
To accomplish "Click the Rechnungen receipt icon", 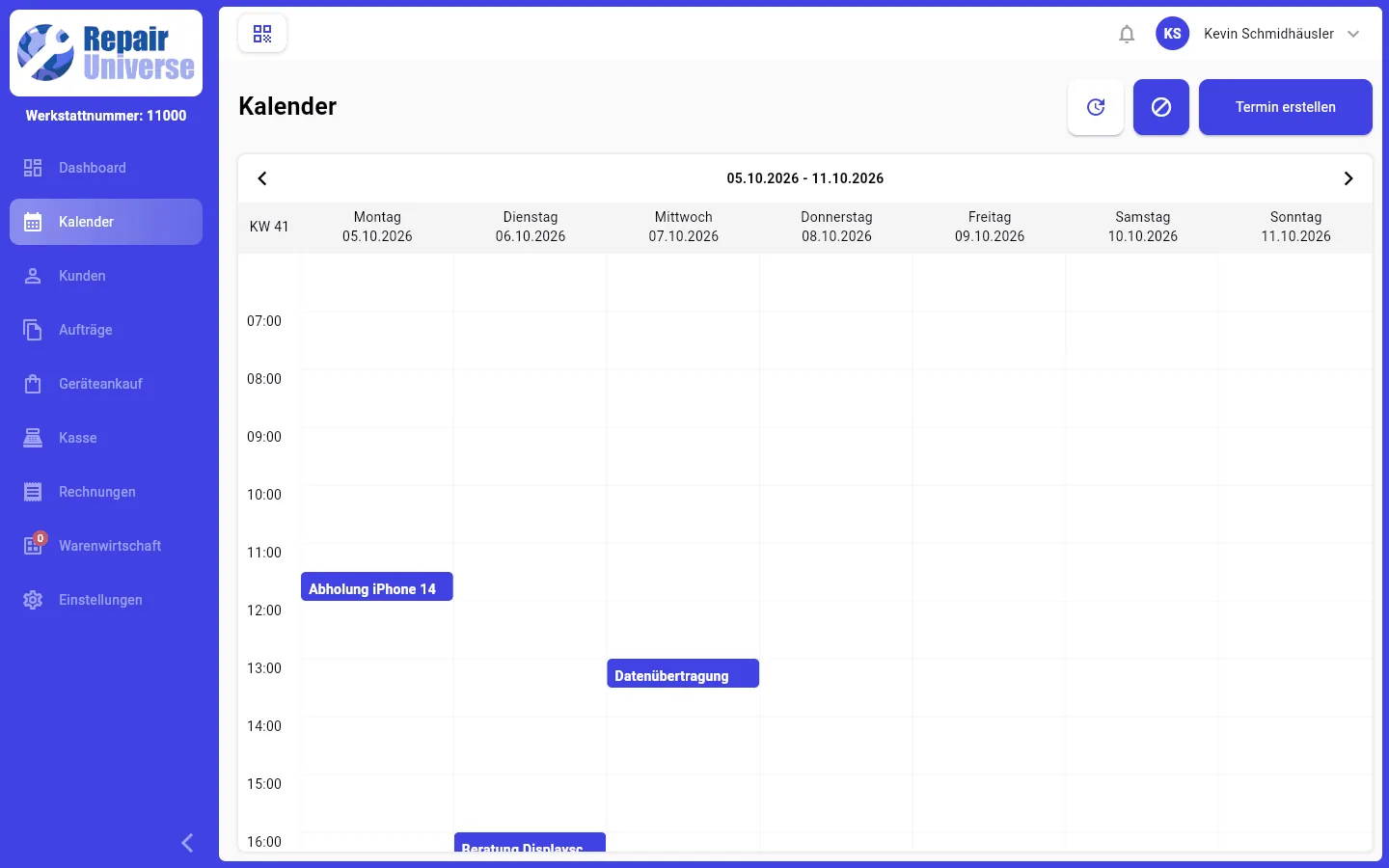I will [33, 492].
